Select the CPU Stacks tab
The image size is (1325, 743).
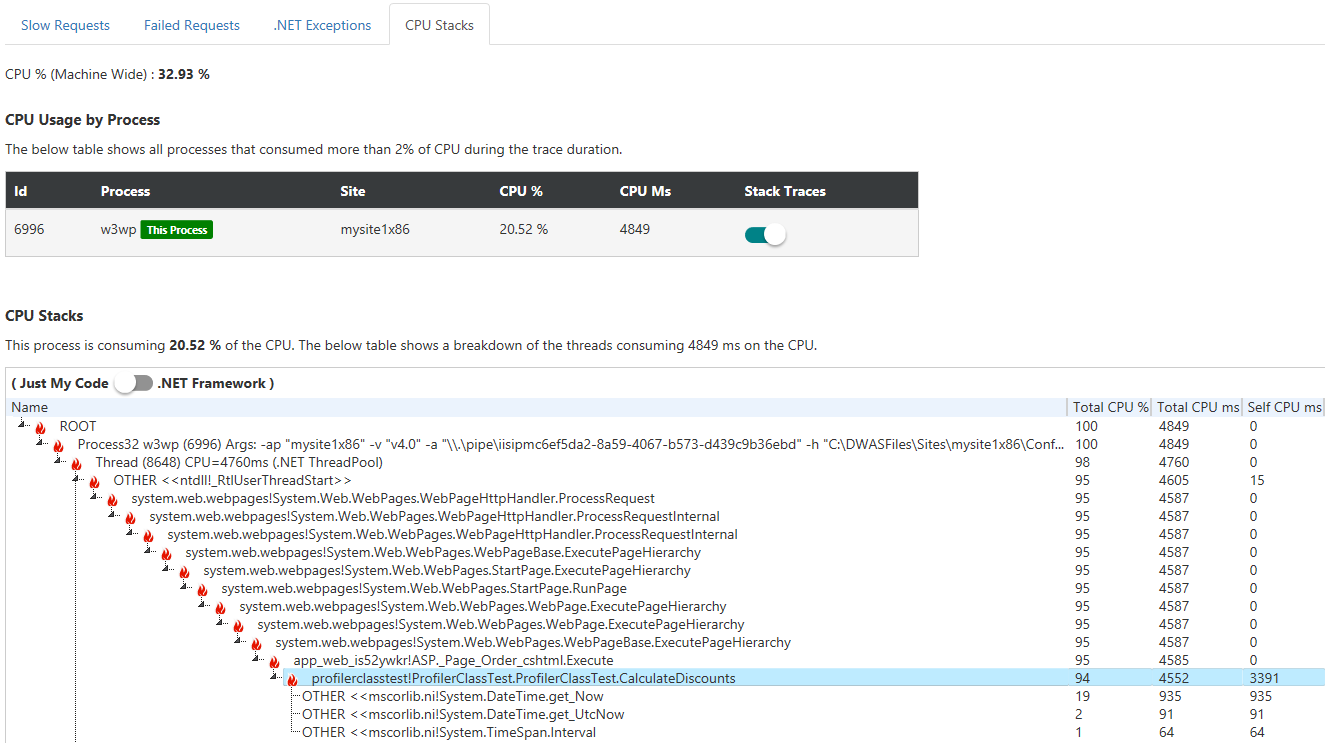click(x=439, y=25)
